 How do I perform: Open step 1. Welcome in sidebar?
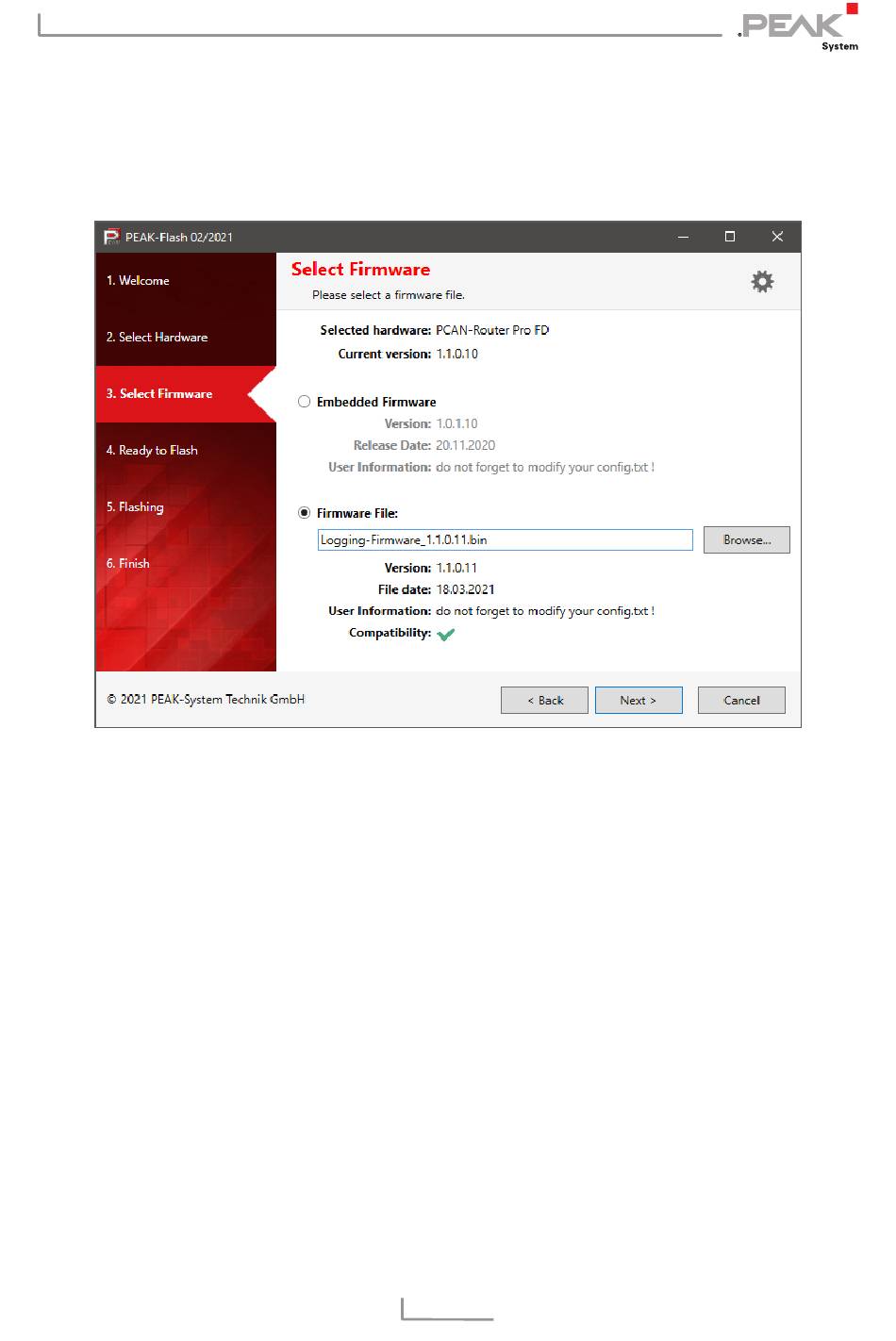pyautogui.click(x=186, y=281)
